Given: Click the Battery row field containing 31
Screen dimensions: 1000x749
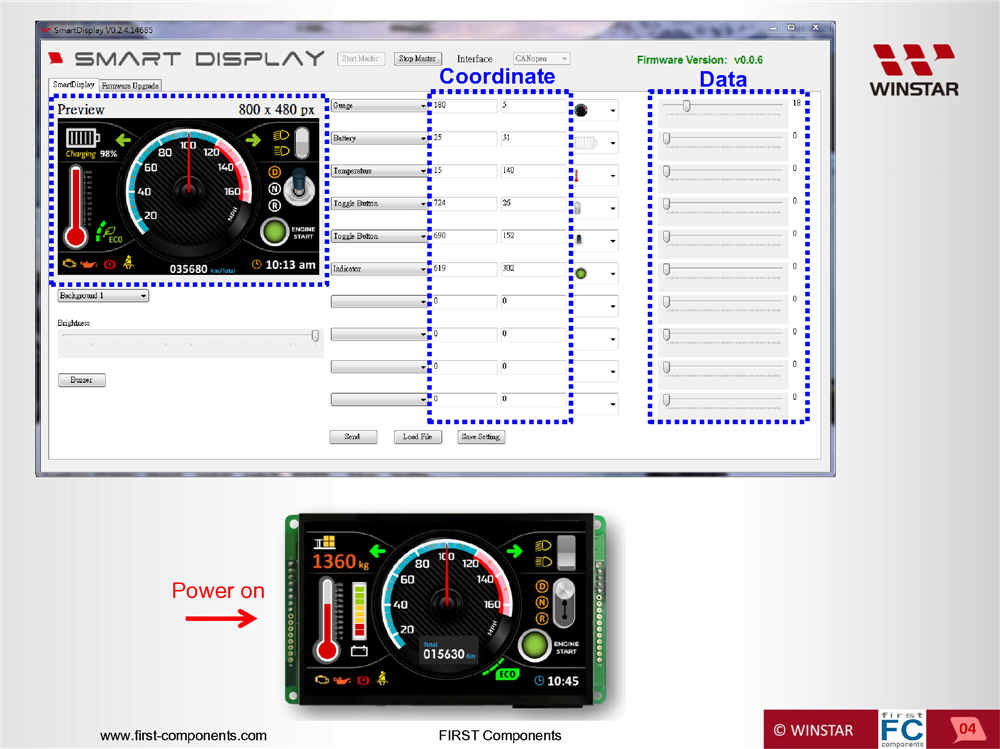Looking at the screenshot, I should (533, 138).
